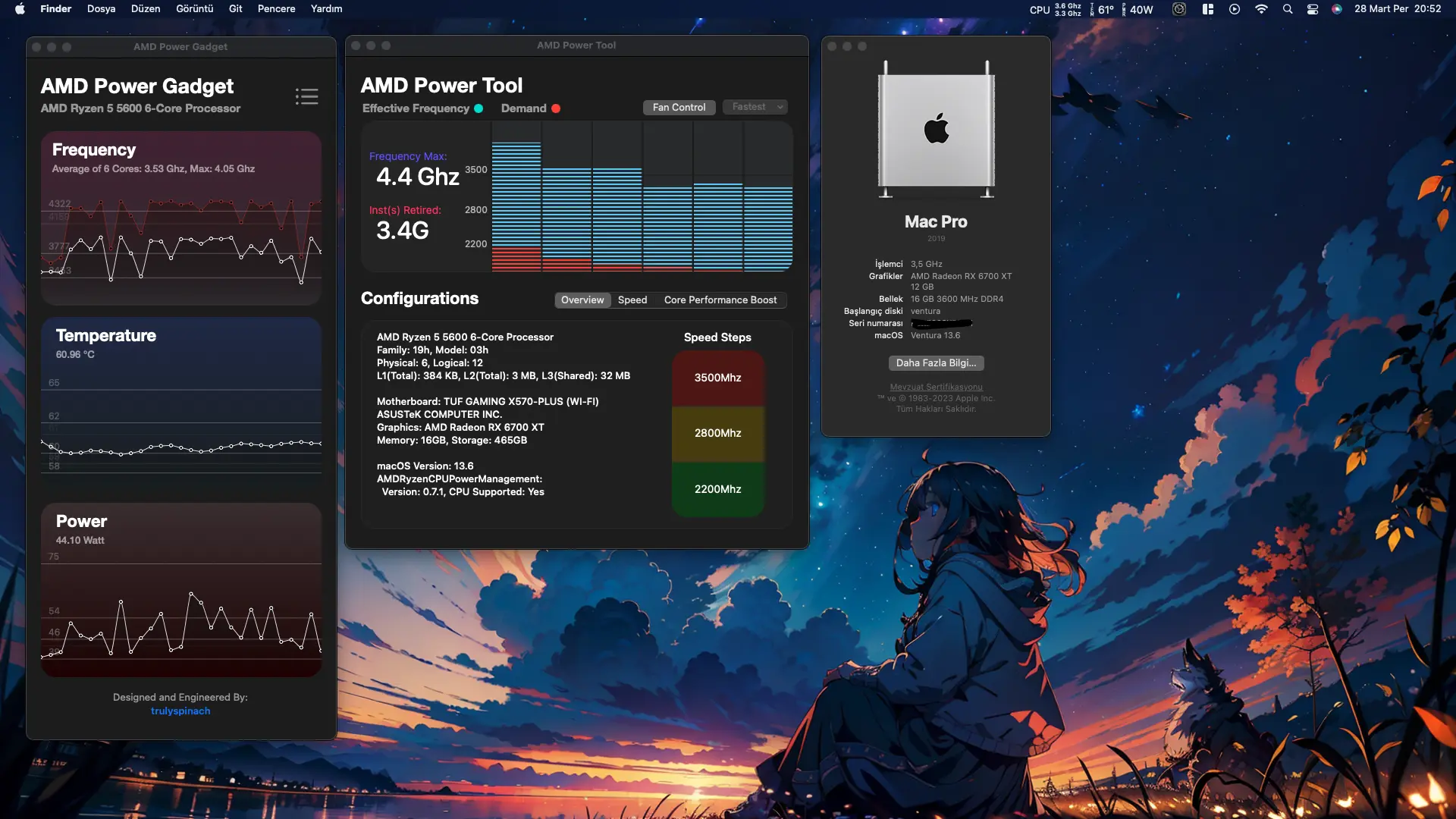Open date and time notification panel
The width and height of the screenshot is (1456, 819).
1398,9
